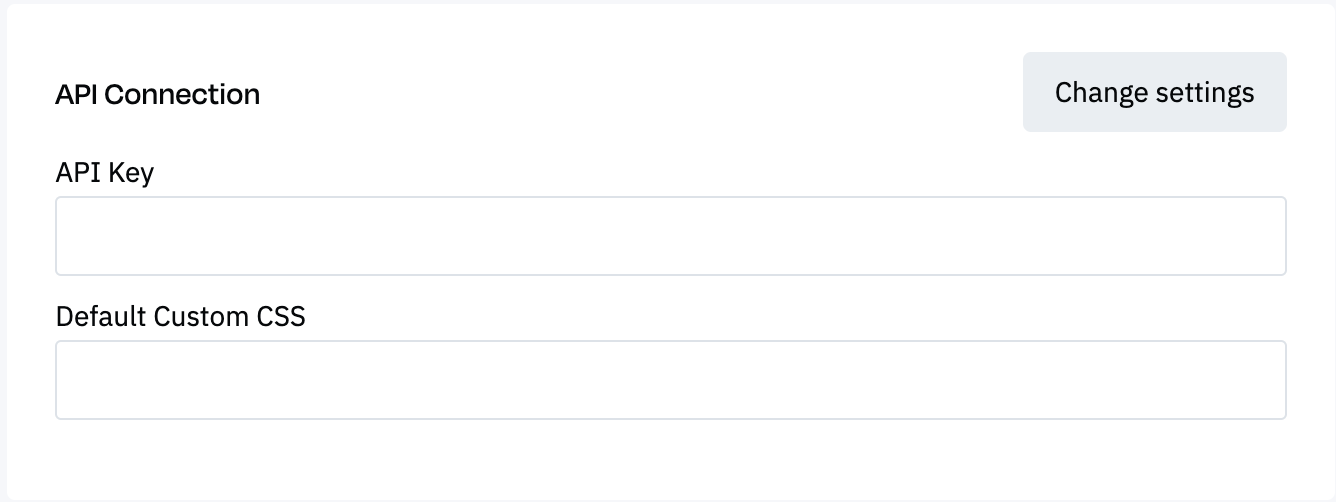Click inside the Custom CSS entry area
The width and height of the screenshot is (1336, 502).
(670, 380)
